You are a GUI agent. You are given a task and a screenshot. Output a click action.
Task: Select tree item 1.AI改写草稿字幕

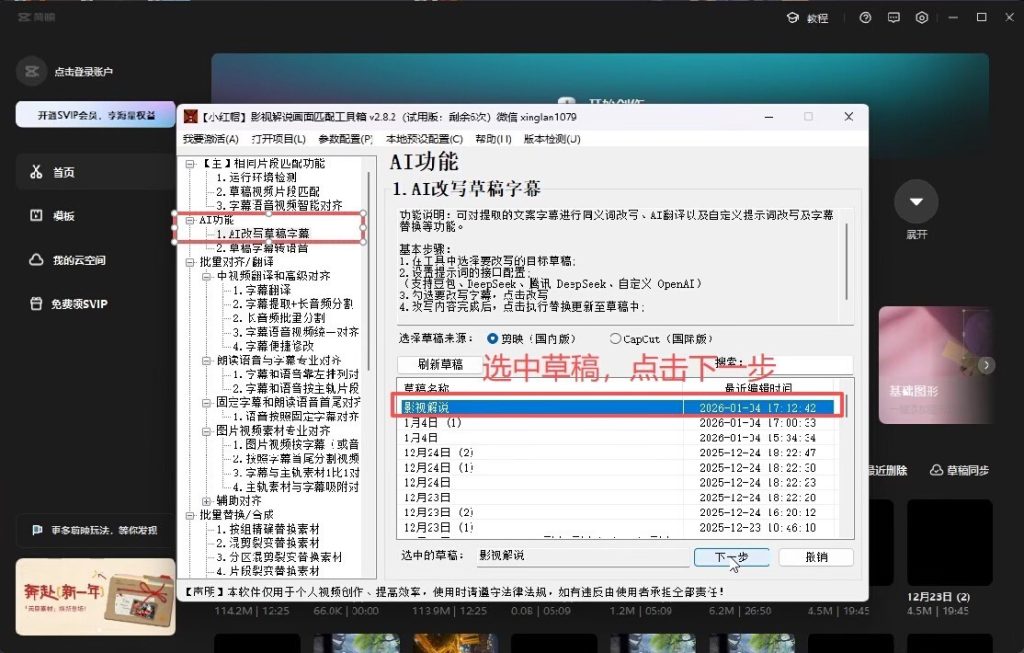click(x=263, y=234)
